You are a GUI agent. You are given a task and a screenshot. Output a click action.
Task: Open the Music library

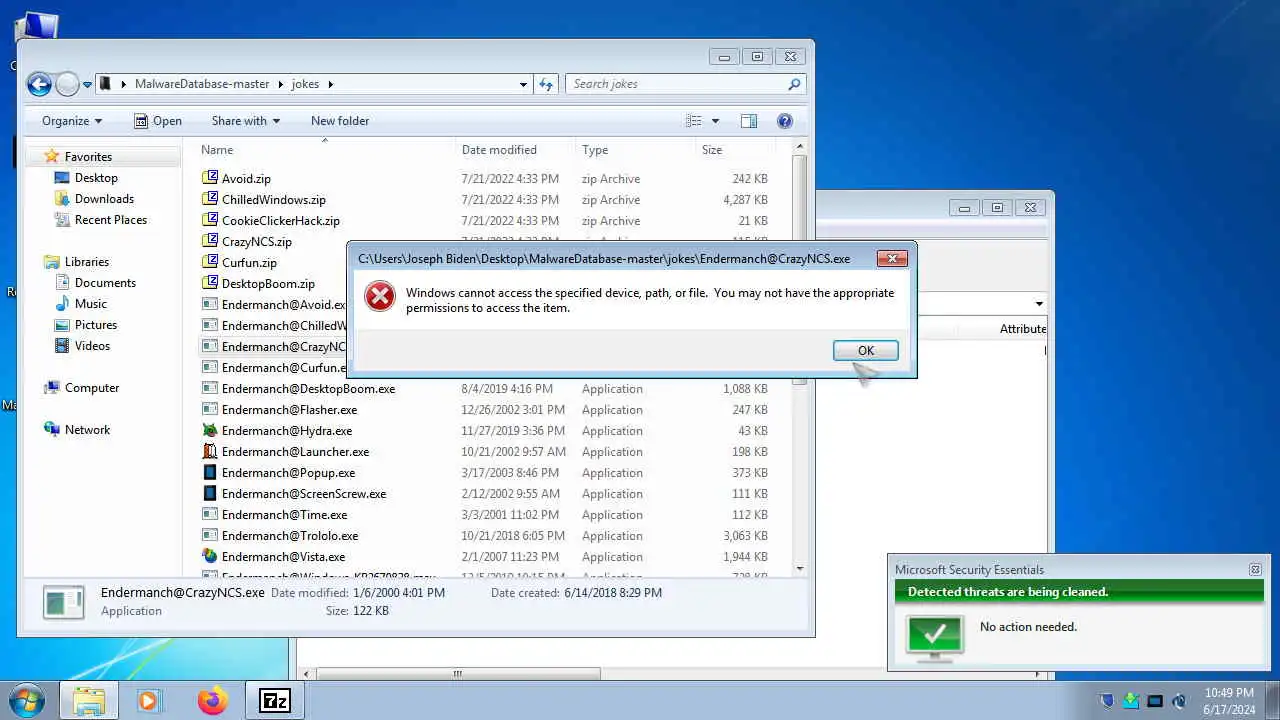pyautogui.click(x=90, y=304)
